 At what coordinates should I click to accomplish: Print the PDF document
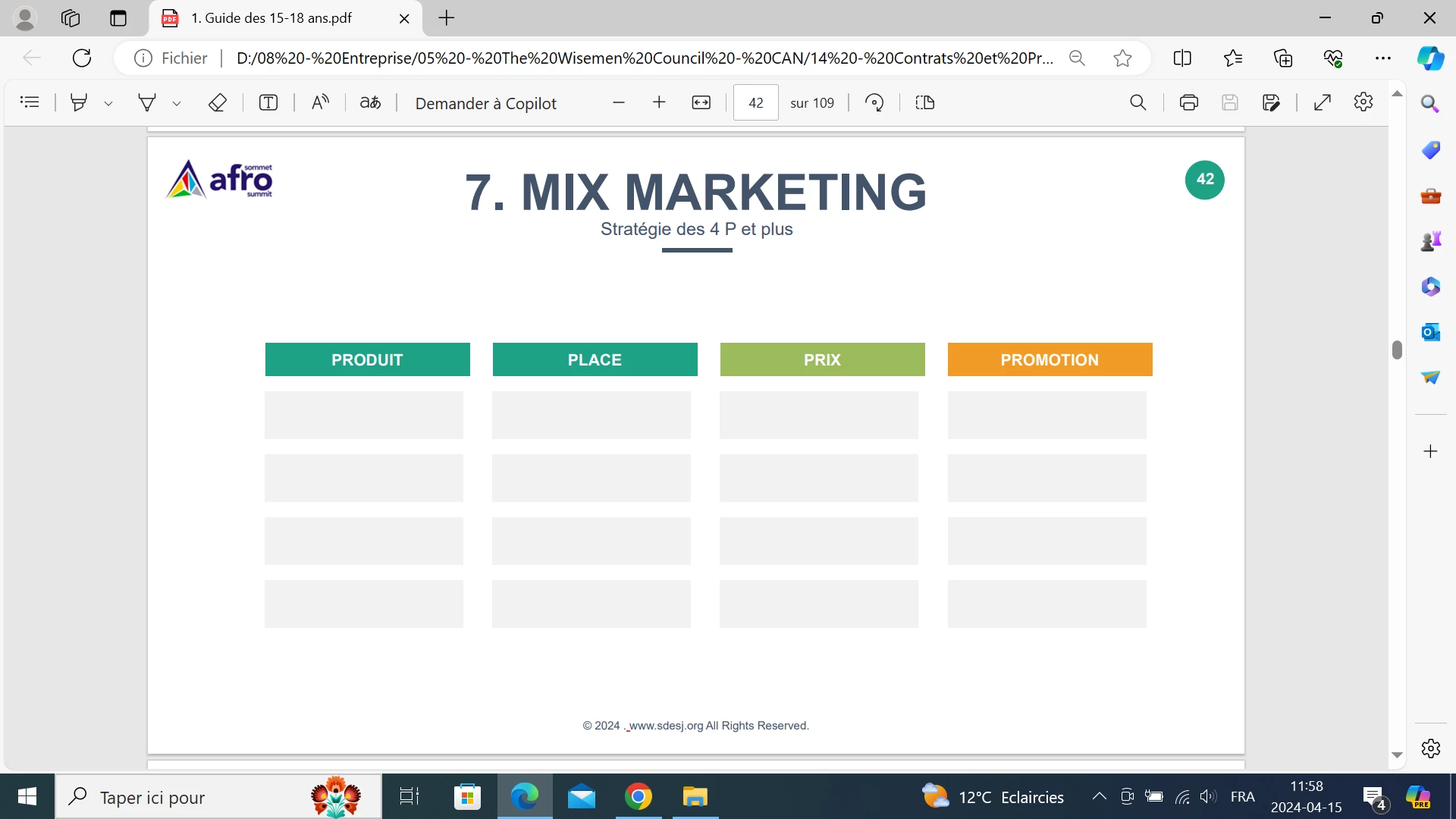coord(1188,102)
